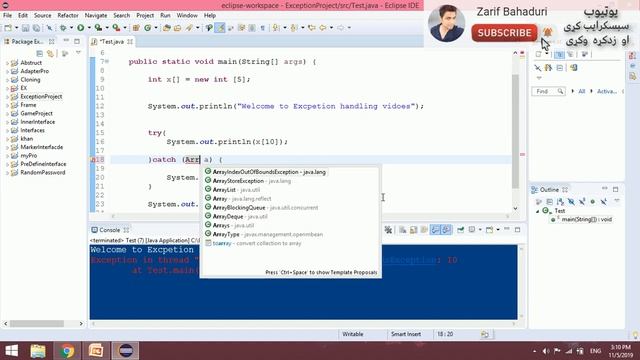
Task: Open the Windows Start menu
Action: pyautogui.click(x=12, y=351)
